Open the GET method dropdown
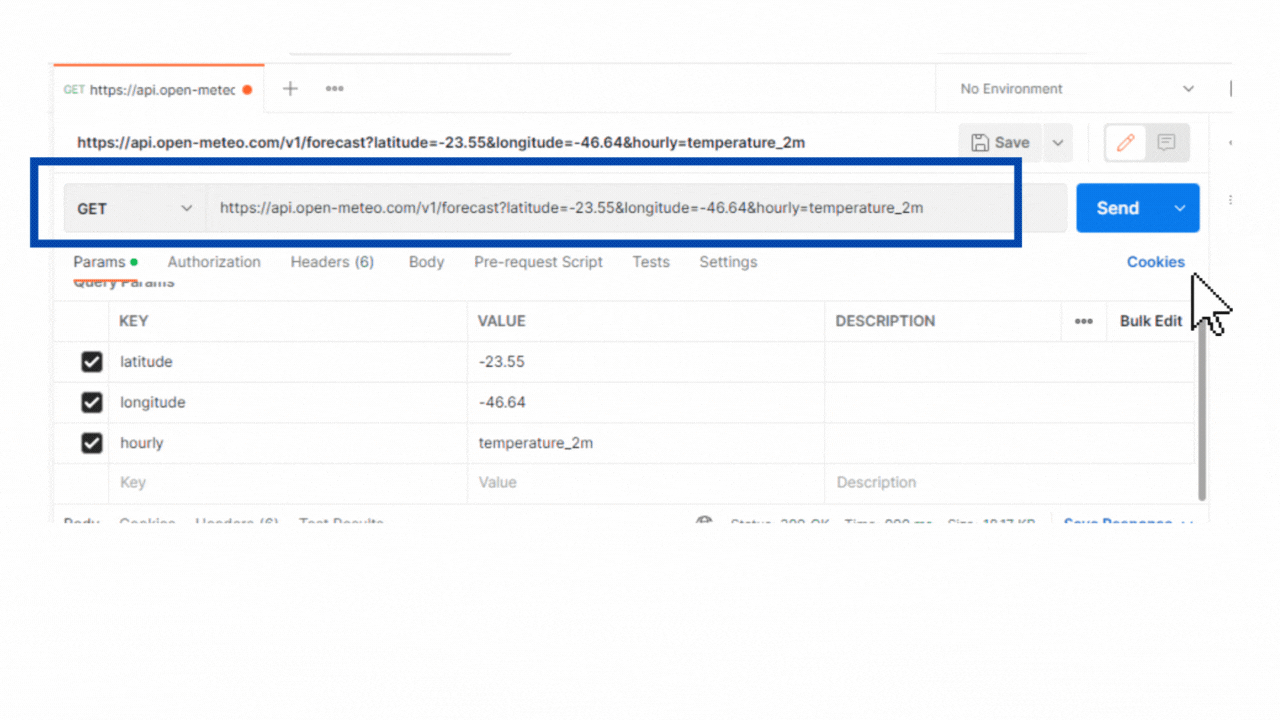 pos(135,209)
